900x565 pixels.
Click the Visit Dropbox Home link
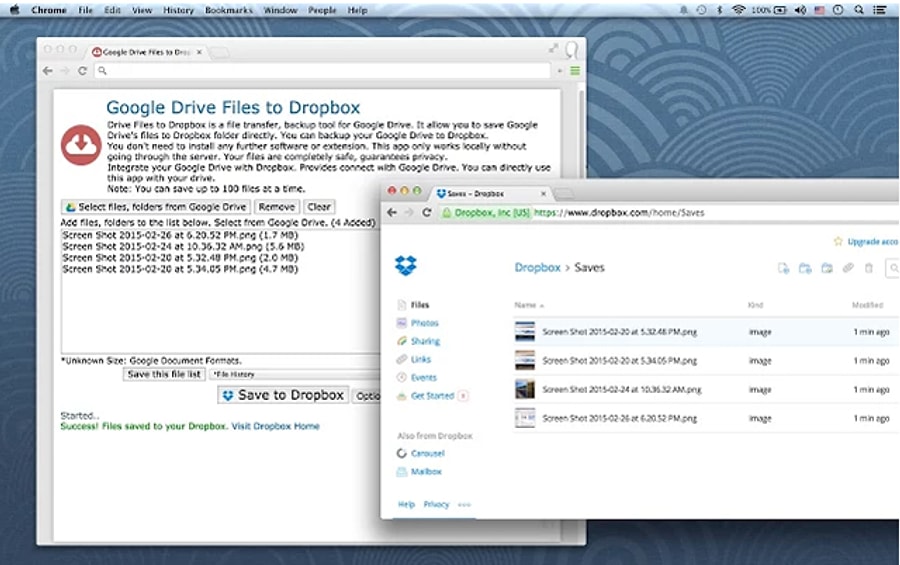coord(276,426)
